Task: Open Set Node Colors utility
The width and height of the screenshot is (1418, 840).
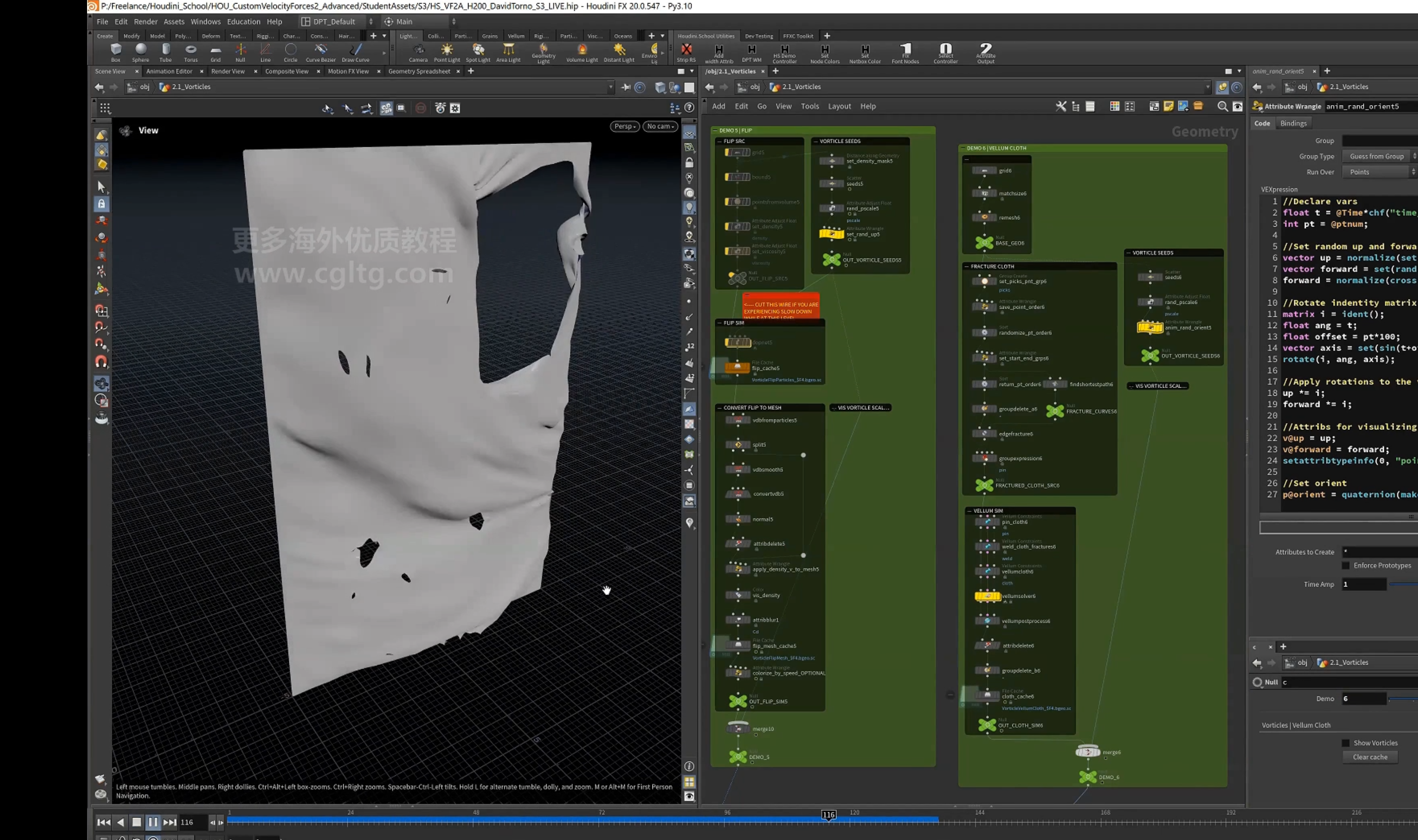Action: coord(825,54)
